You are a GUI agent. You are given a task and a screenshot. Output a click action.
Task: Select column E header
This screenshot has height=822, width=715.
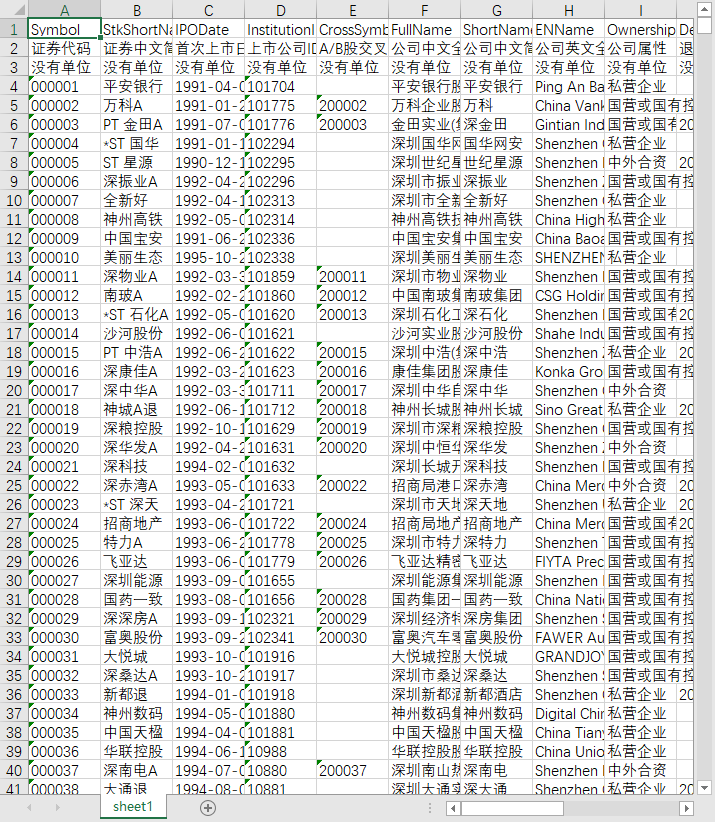(x=352, y=10)
